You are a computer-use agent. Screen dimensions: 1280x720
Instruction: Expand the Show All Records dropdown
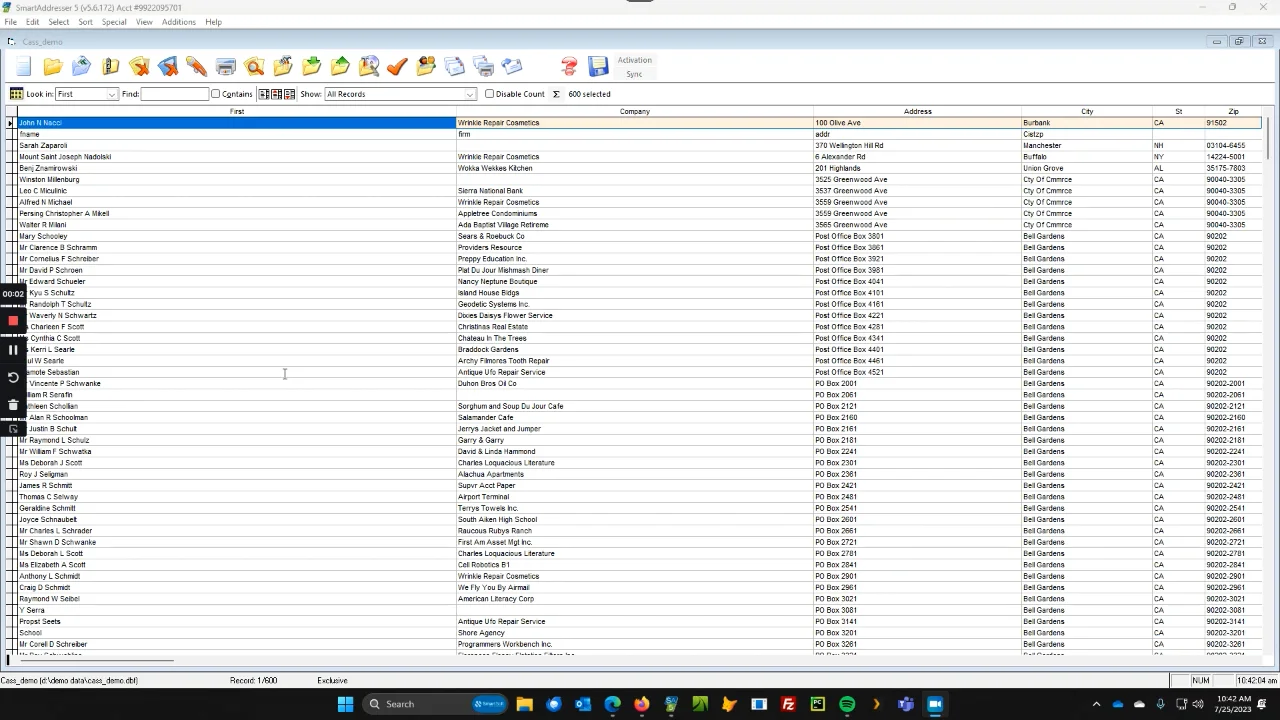tap(469, 94)
